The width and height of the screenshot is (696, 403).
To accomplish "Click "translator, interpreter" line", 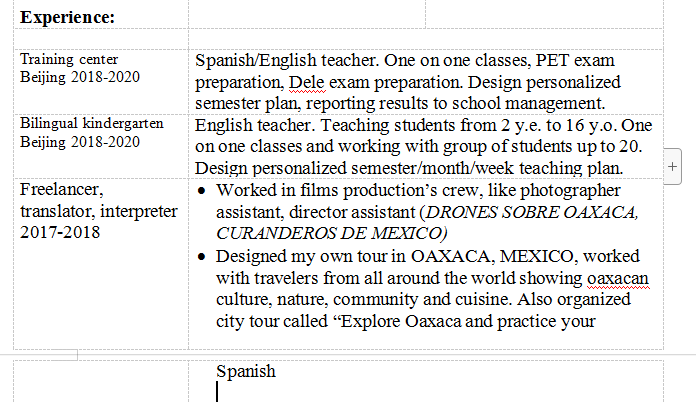I will (x=98, y=211).
